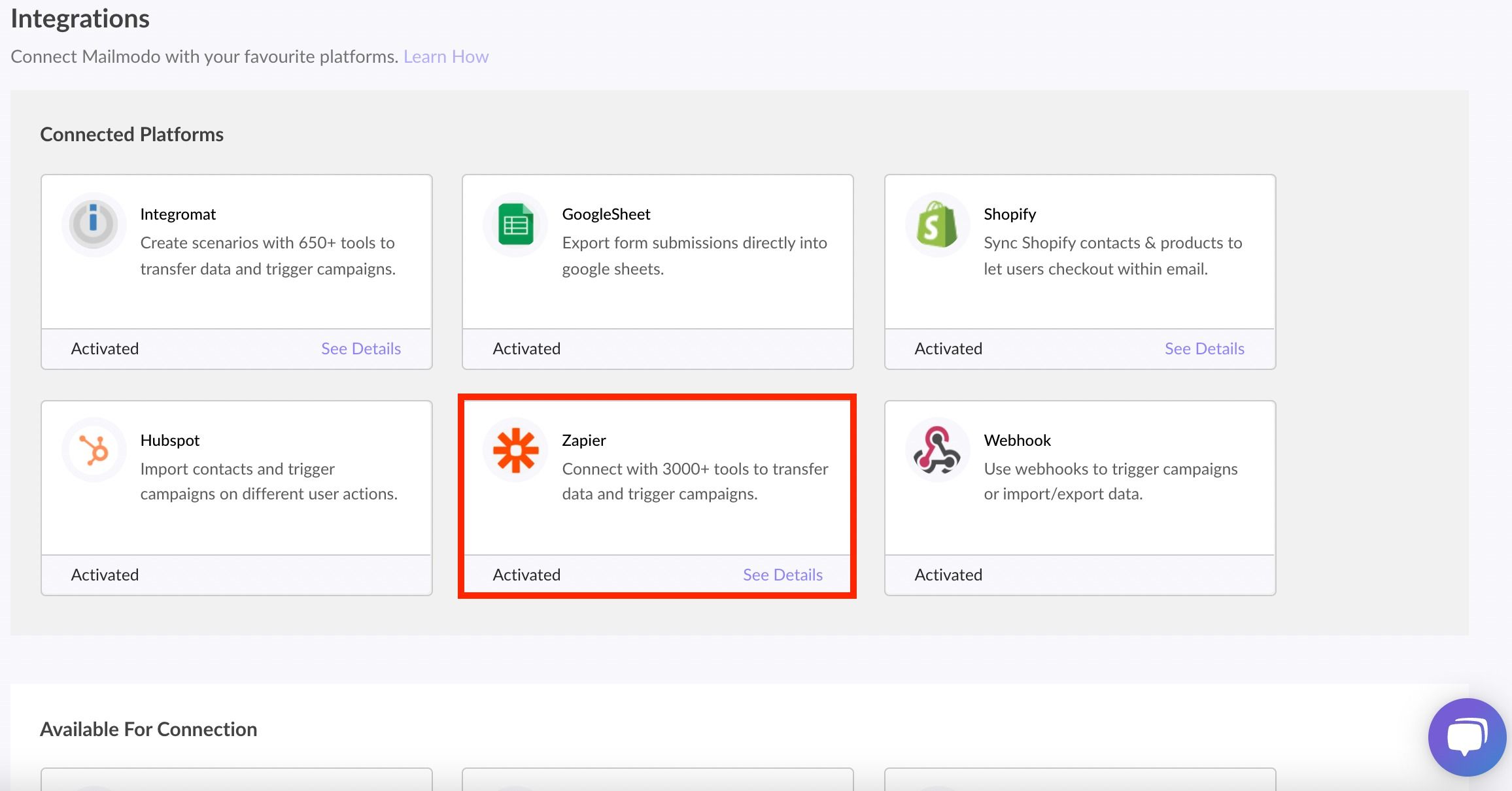
Task: Click the Activated label under Hubspot
Action: tap(105, 575)
